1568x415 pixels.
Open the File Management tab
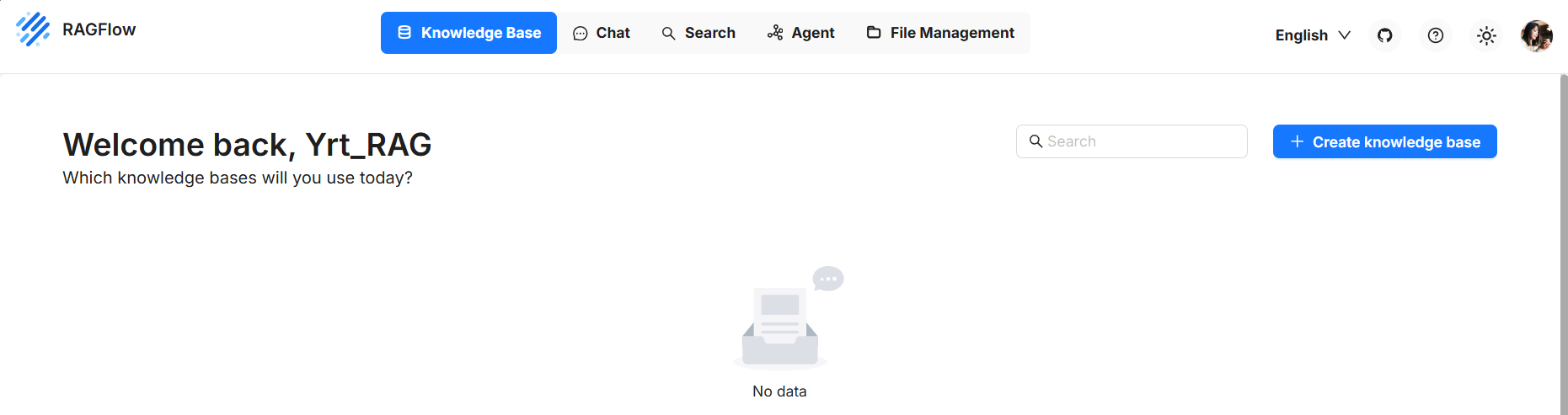[940, 33]
